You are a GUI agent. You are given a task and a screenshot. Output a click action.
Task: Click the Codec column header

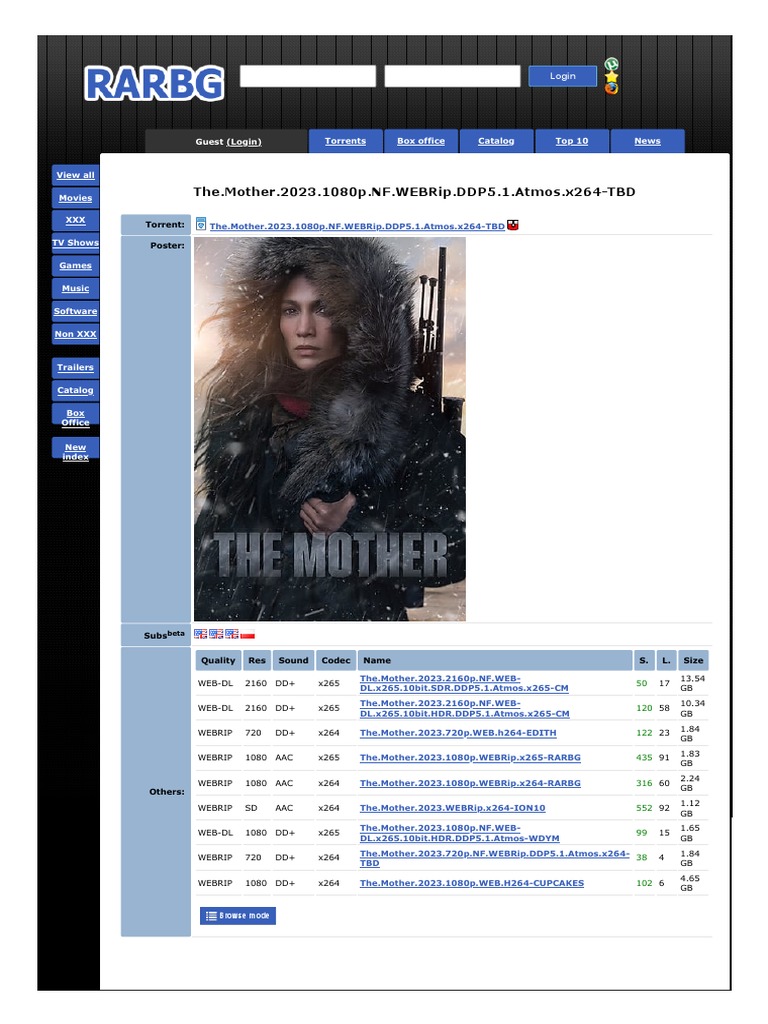[x=336, y=660]
